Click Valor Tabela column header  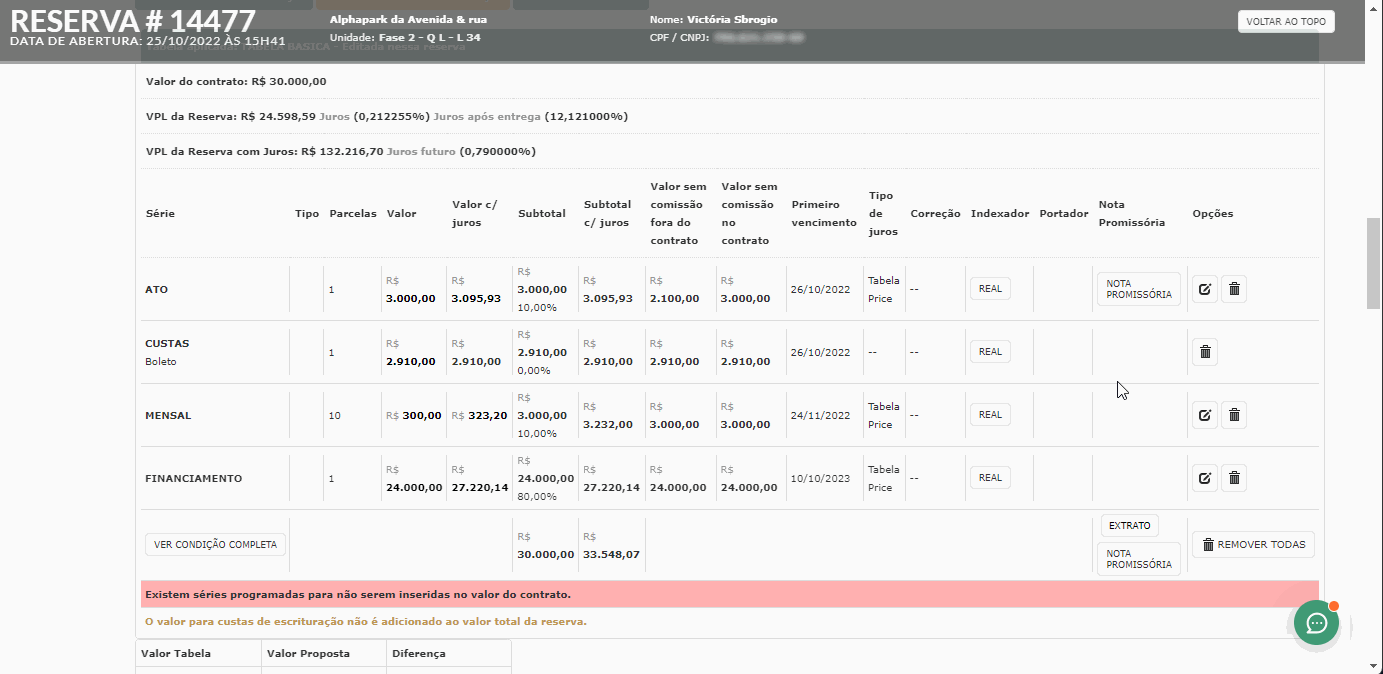[176, 653]
